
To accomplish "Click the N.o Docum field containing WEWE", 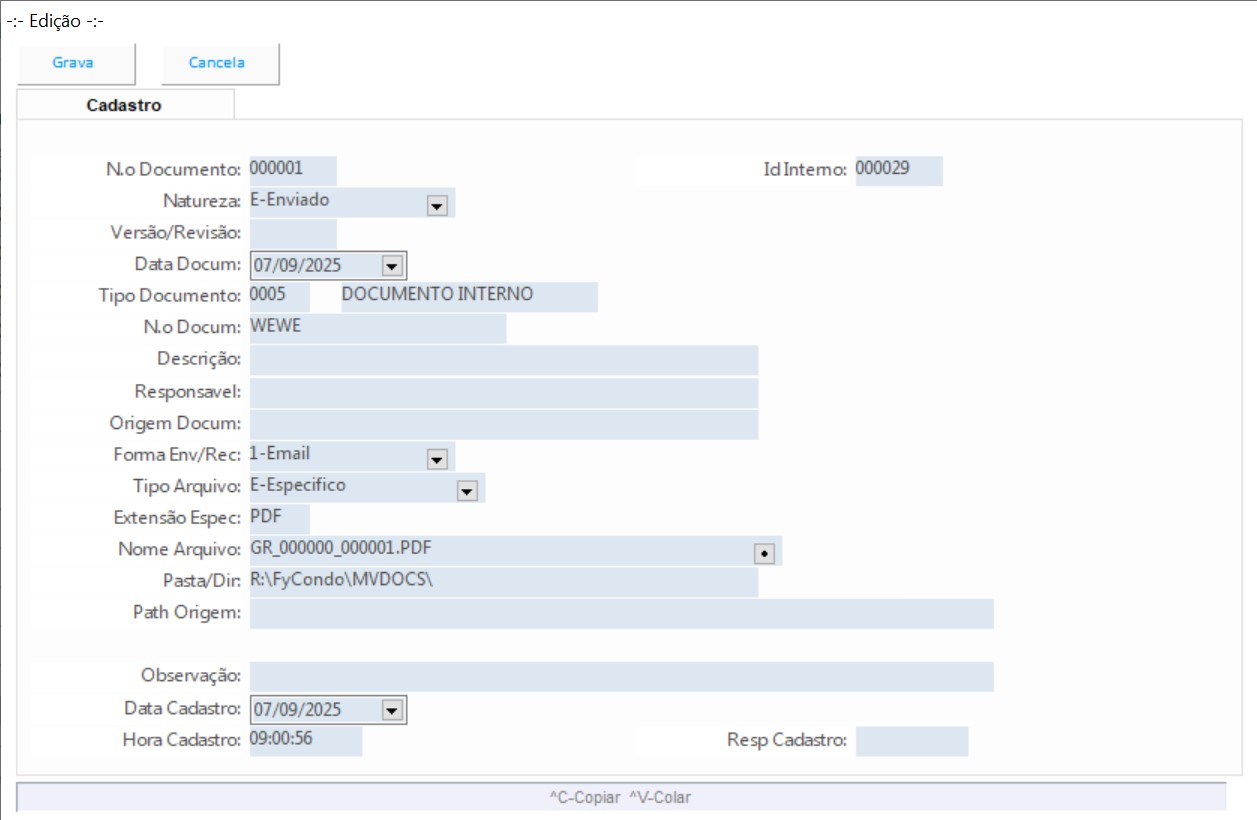I will pyautogui.click(x=377, y=329).
